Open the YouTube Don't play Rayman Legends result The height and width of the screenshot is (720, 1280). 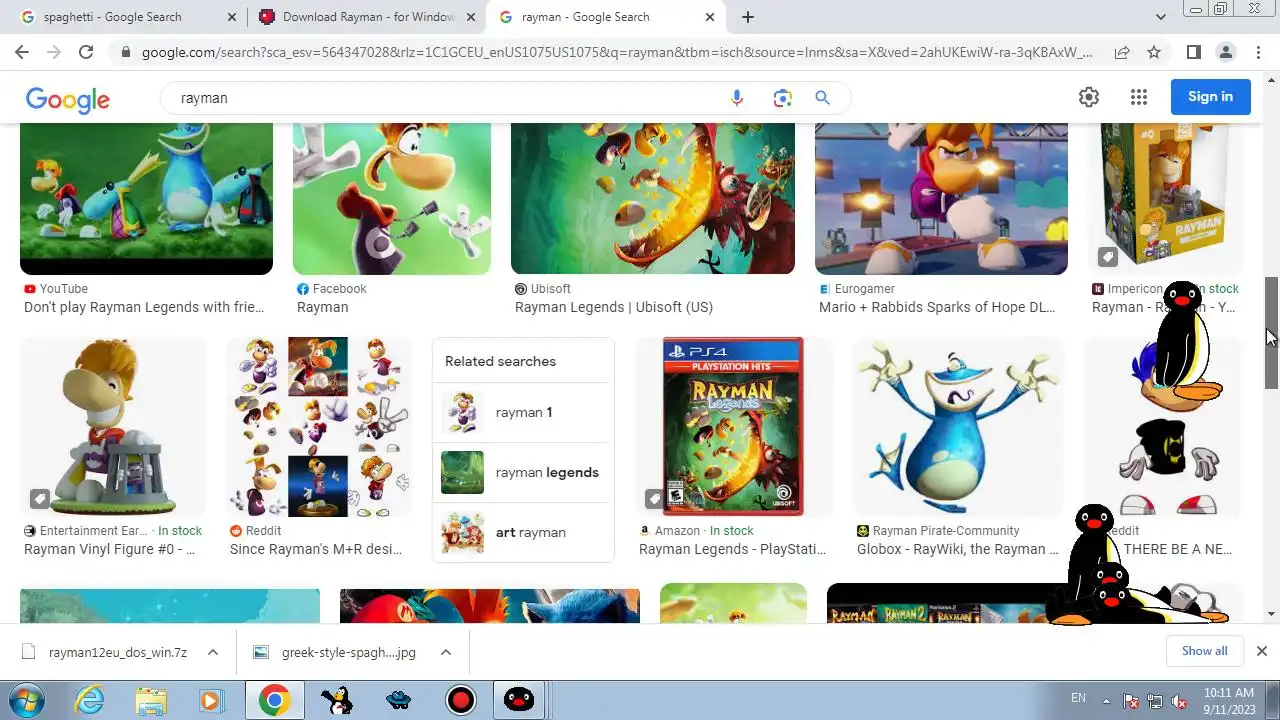click(144, 307)
